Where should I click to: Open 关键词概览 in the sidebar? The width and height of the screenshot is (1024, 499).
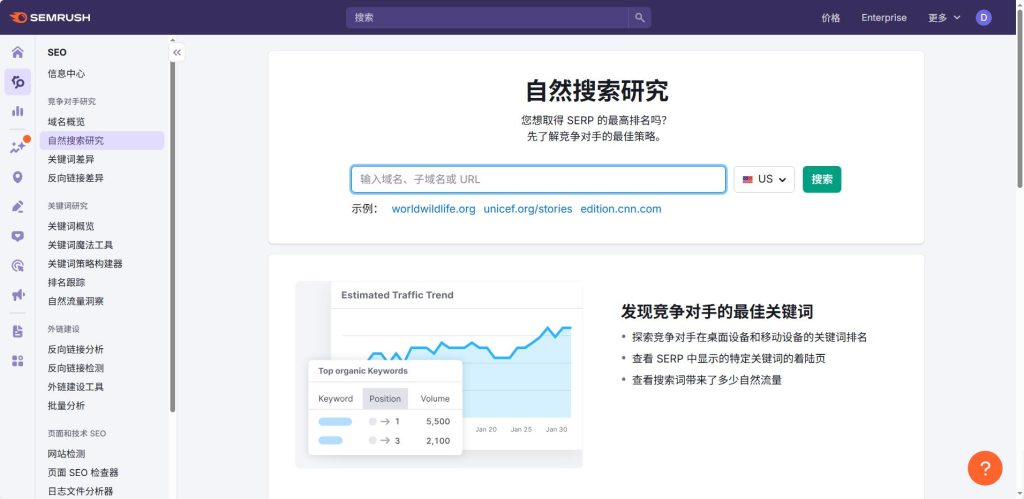click(71, 226)
